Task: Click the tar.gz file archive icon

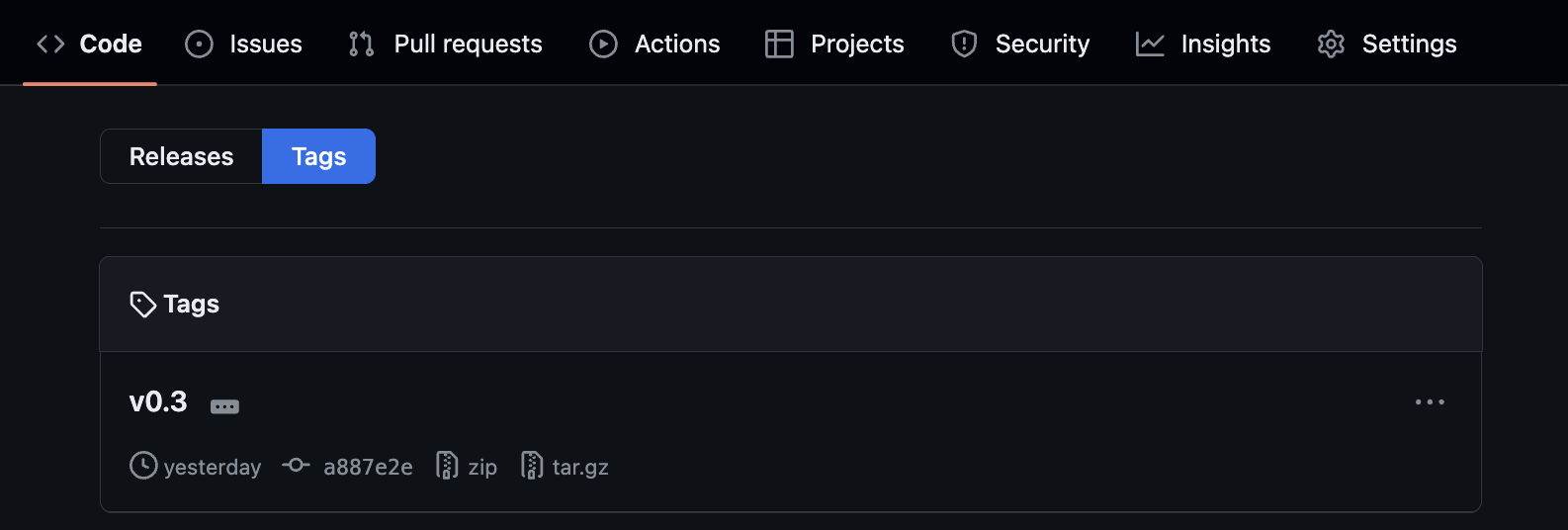Action: 532,466
